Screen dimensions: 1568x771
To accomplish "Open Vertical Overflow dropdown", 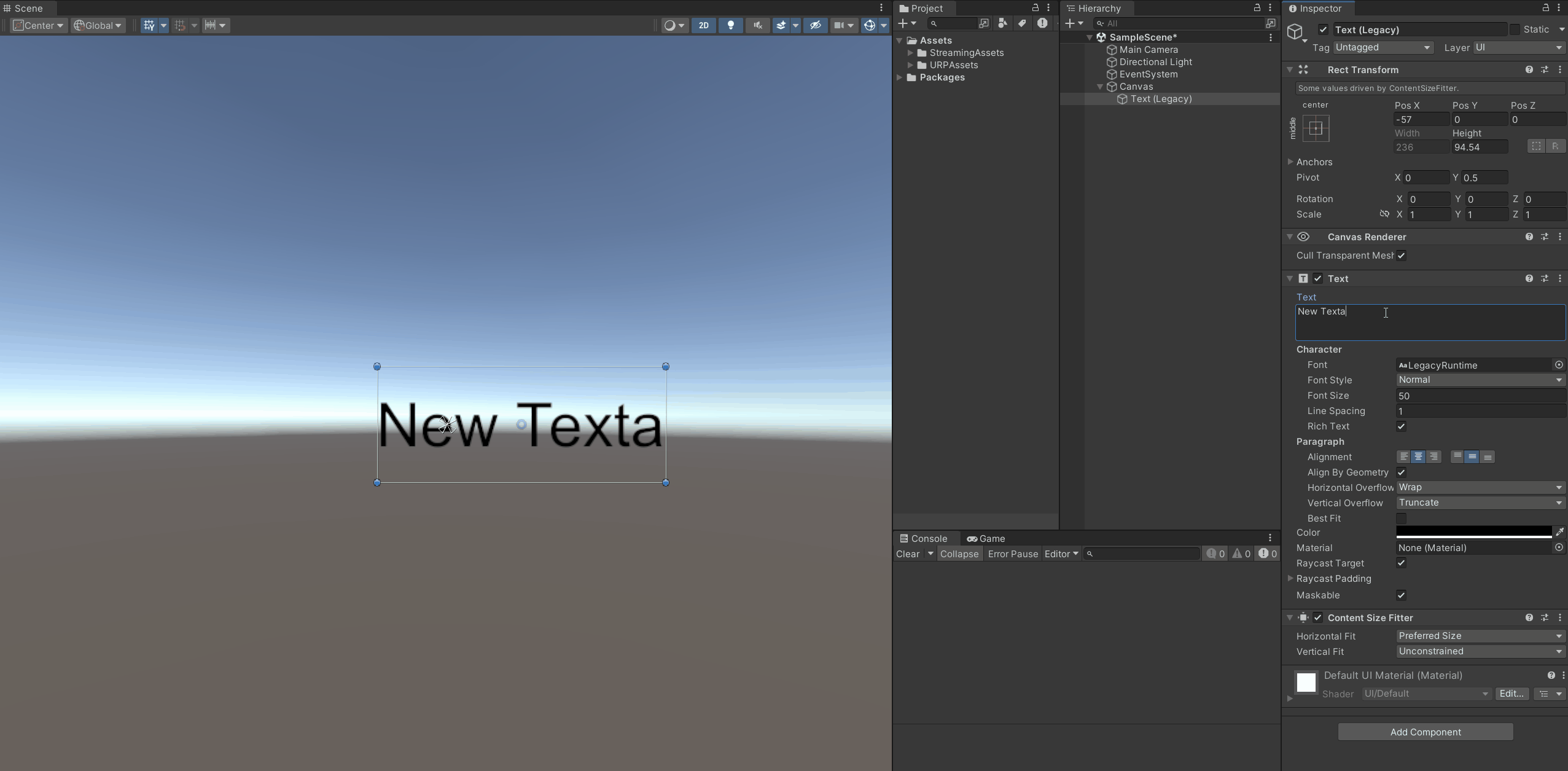I will coord(1481,503).
